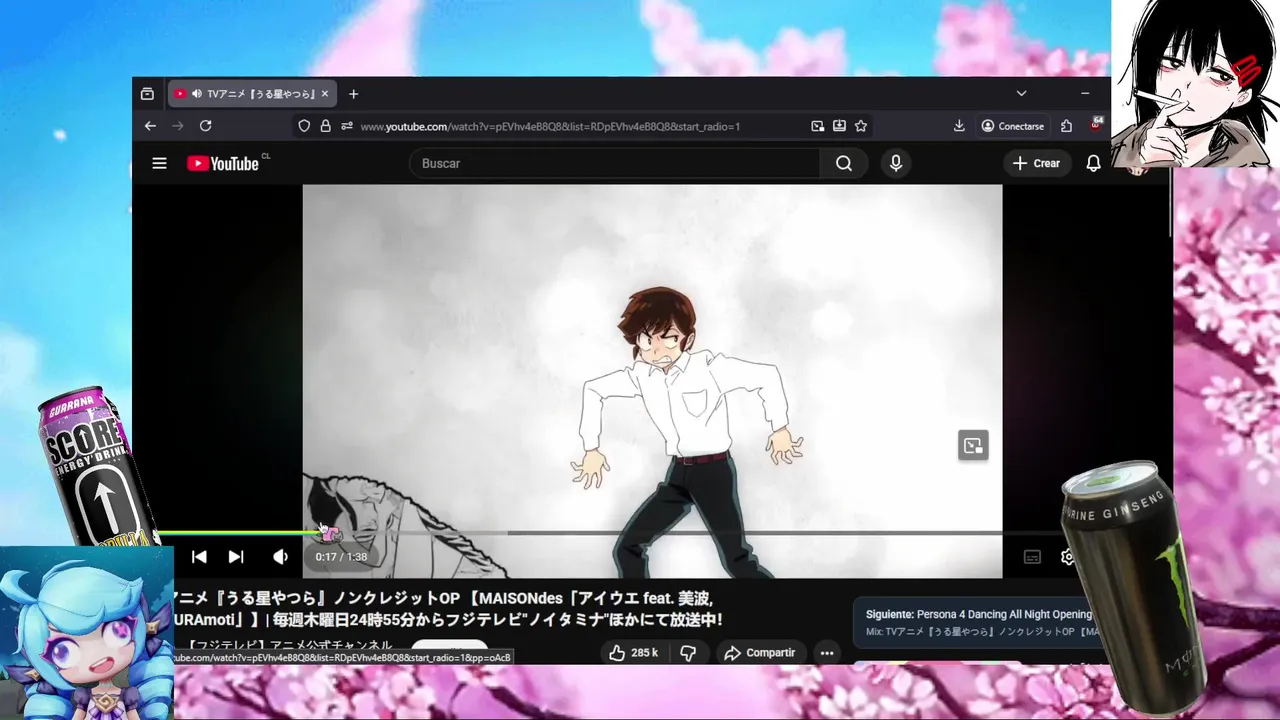Go back to the previous page
The height and width of the screenshot is (720, 1280).
[x=150, y=126]
